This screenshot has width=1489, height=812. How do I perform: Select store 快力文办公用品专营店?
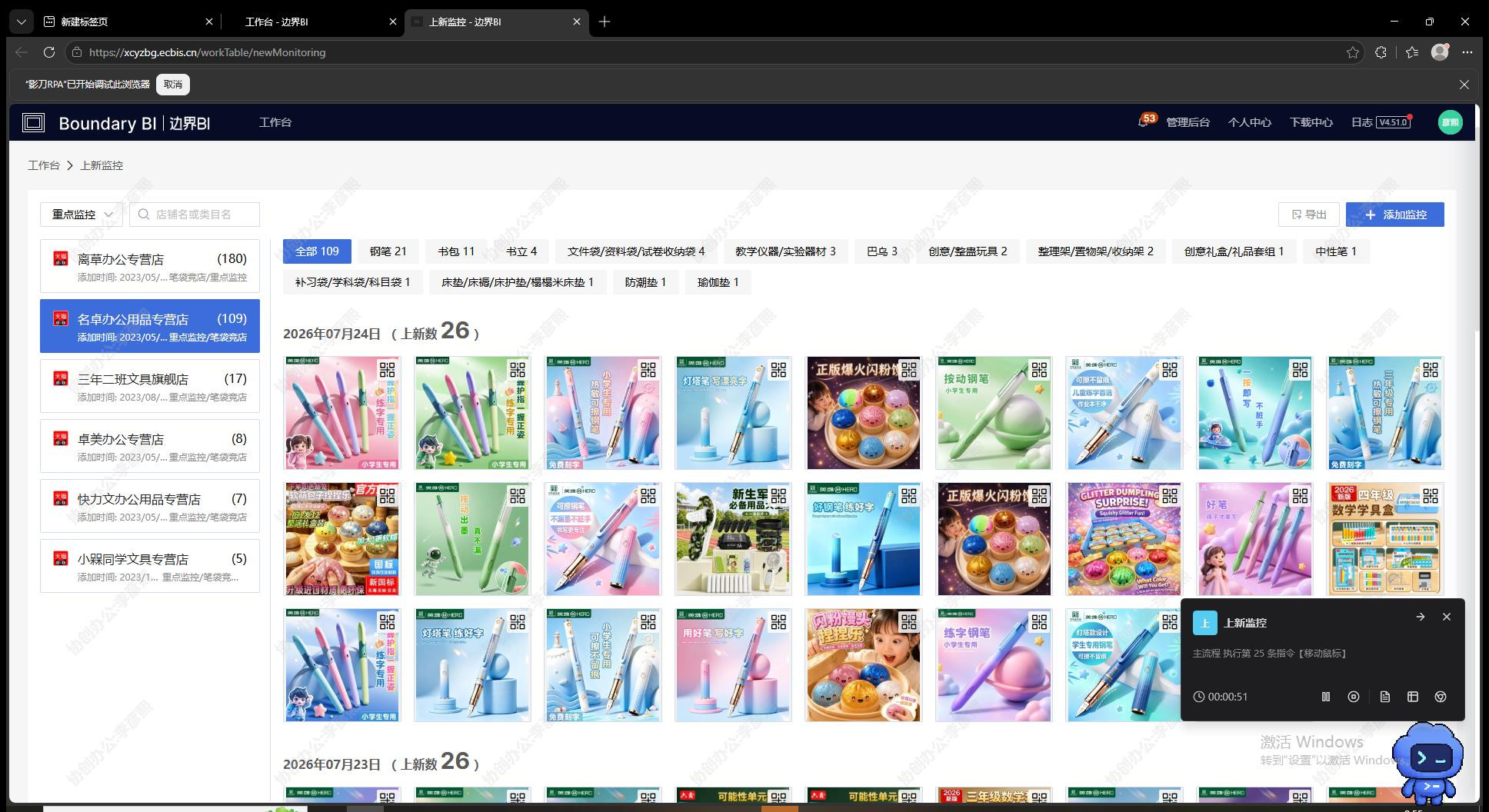tap(150, 506)
